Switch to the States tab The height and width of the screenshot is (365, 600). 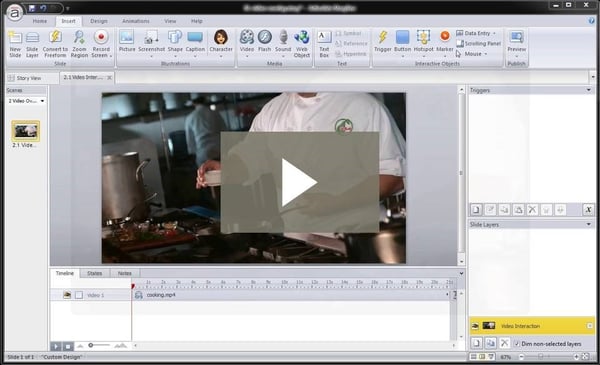[95, 273]
